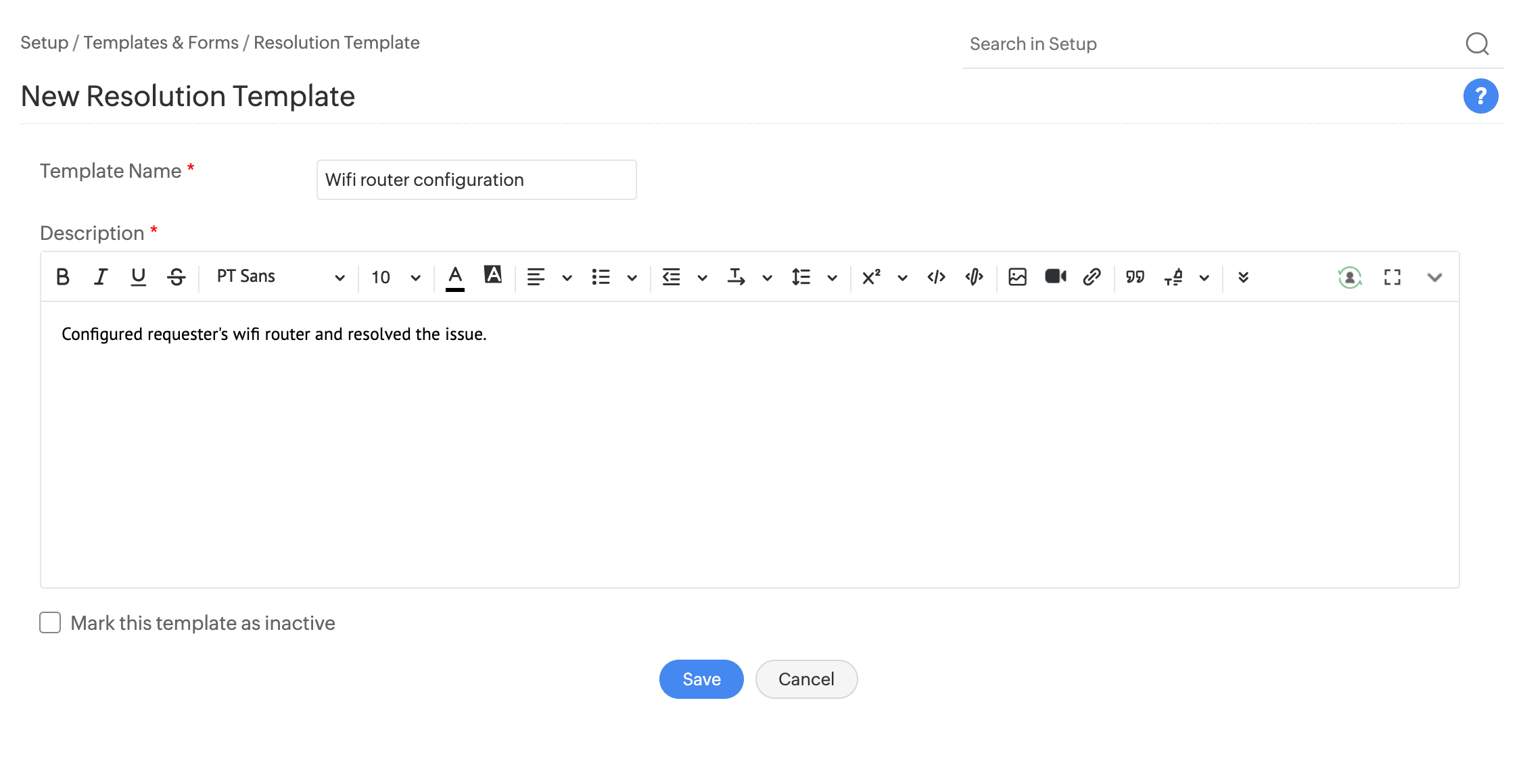Click the strikethrough icon

tap(177, 277)
